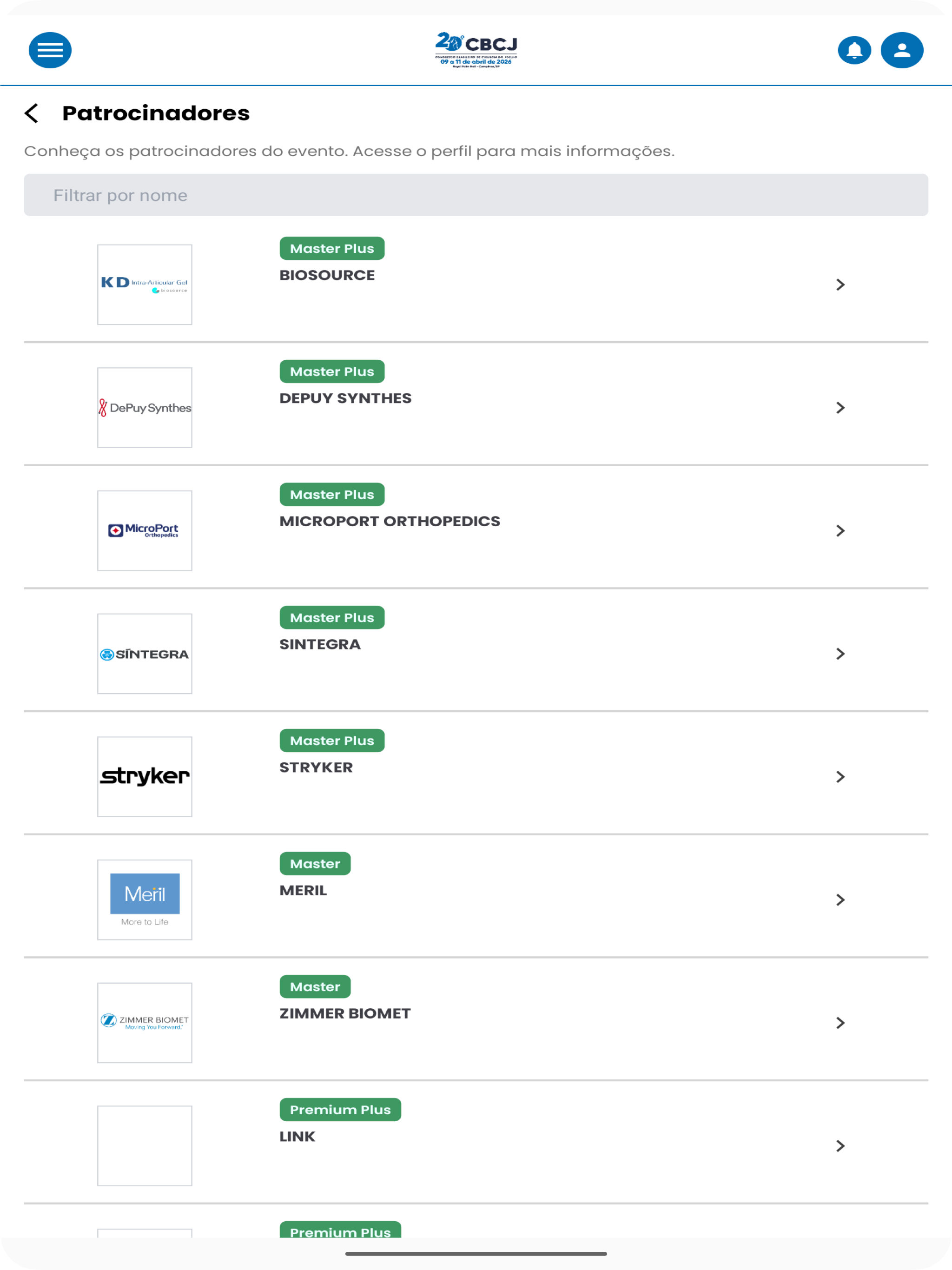
Task: Click the 'Conheça os patrocinadores do evento' description
Action: click(349, 151)
